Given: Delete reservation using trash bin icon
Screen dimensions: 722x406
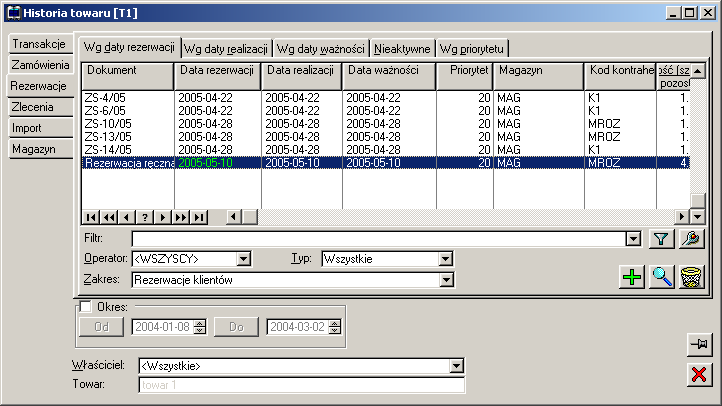Looking at the screenshot, I should 691,277.
